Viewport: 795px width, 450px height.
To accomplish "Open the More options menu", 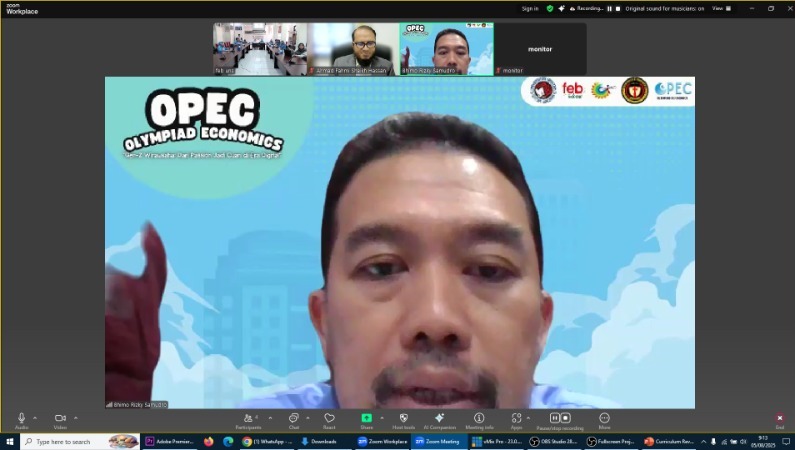I will coord(604,420).
